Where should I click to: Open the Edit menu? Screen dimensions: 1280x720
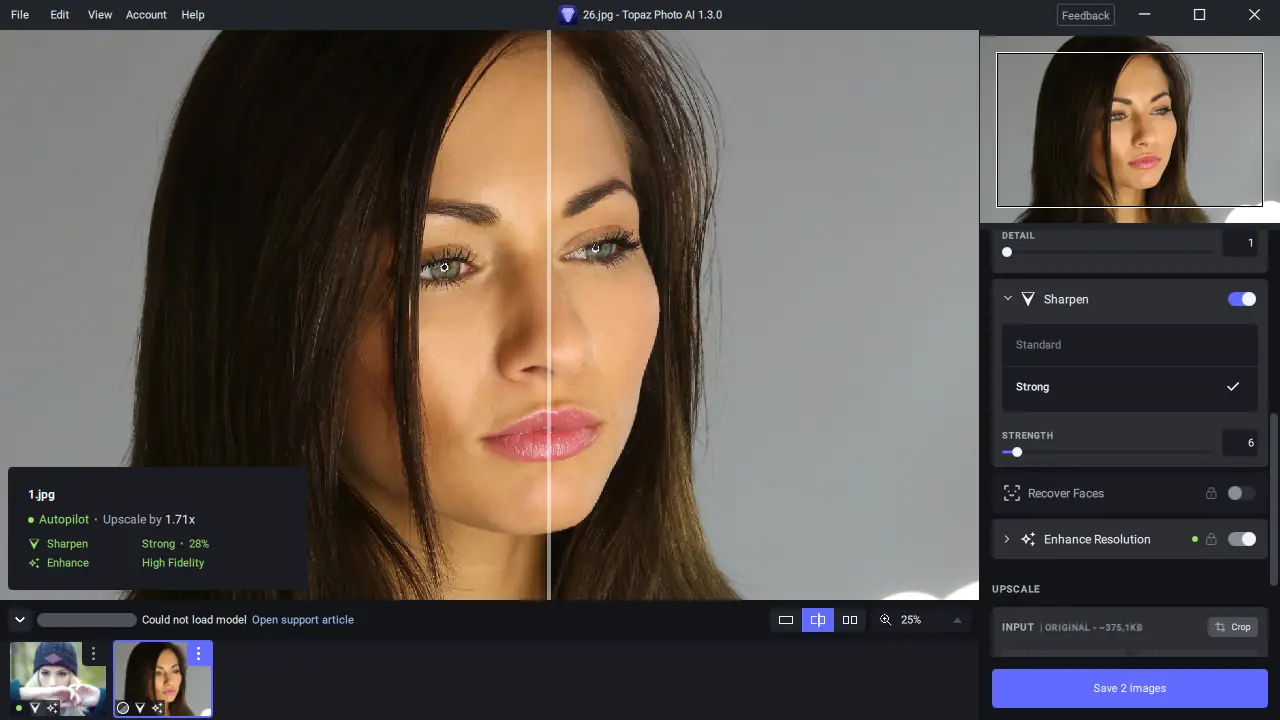click(60, 15)
